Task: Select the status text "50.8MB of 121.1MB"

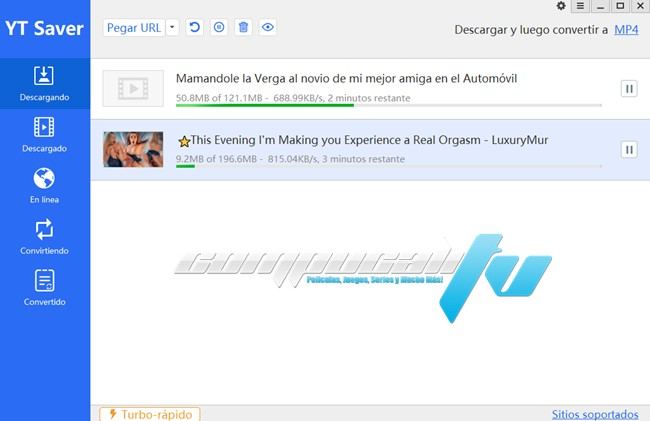Action: 219,98
